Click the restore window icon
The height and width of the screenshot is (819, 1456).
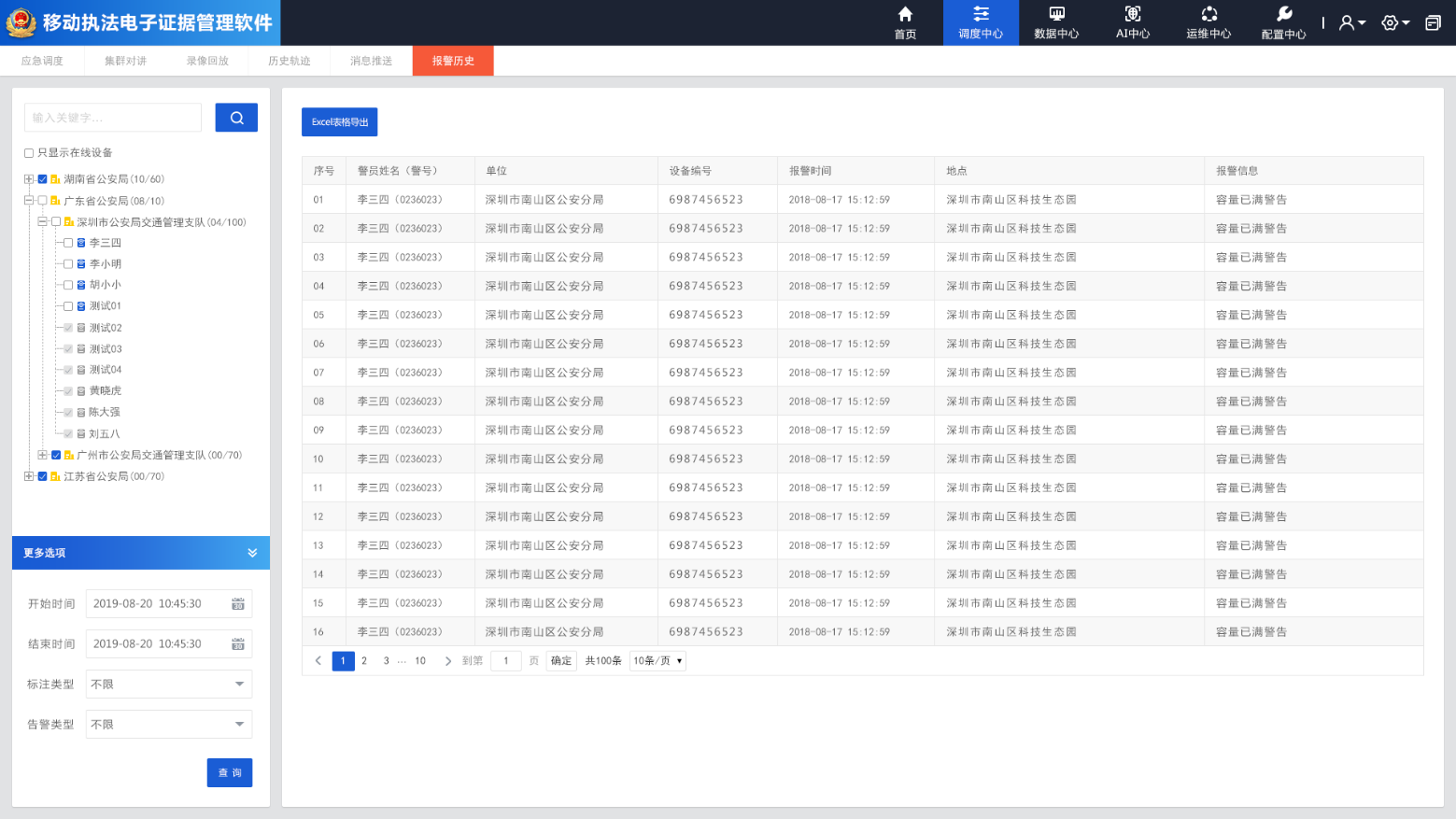pos(1433,22)
